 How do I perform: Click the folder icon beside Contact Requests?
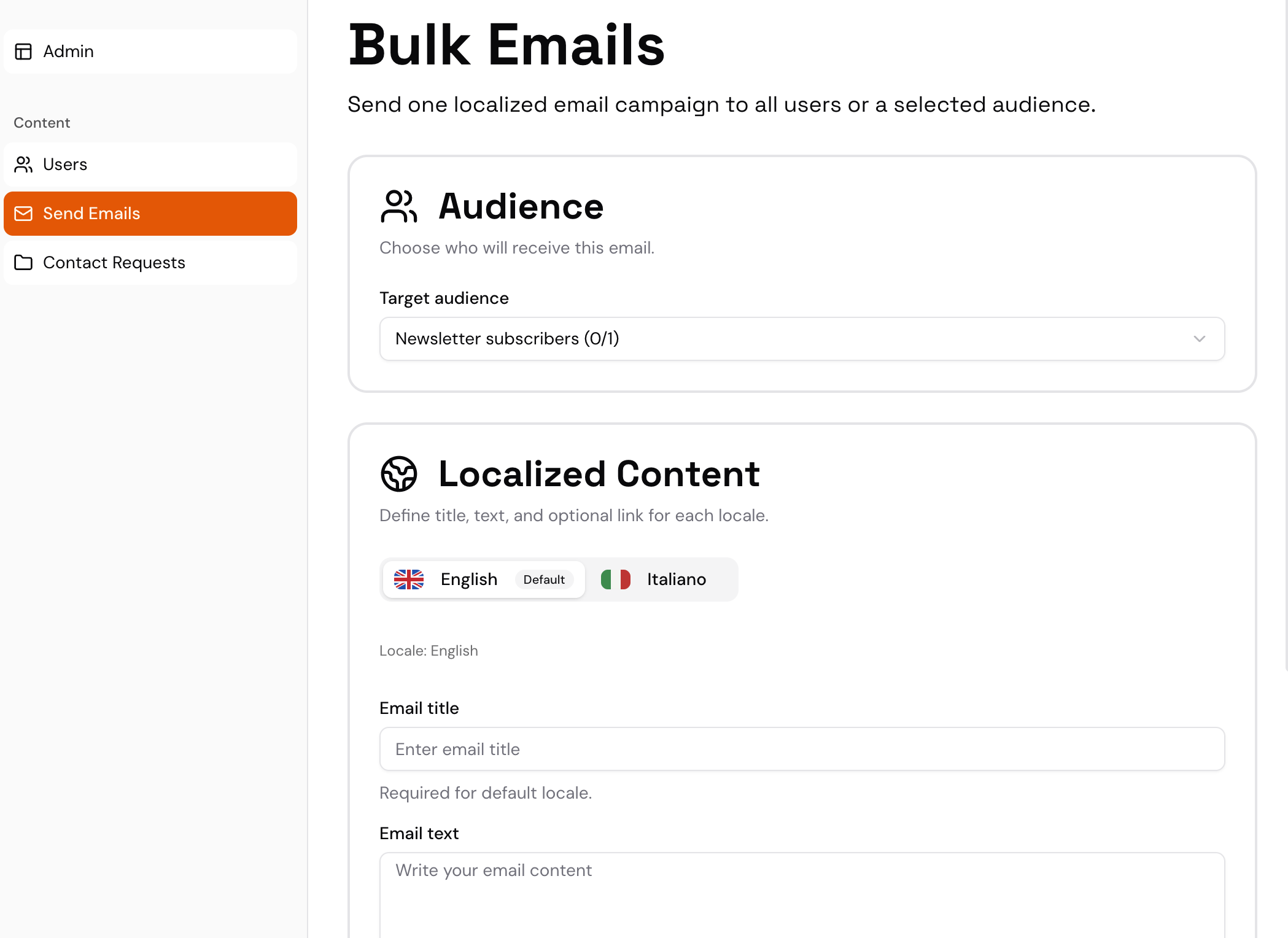[x=23, y=263]
